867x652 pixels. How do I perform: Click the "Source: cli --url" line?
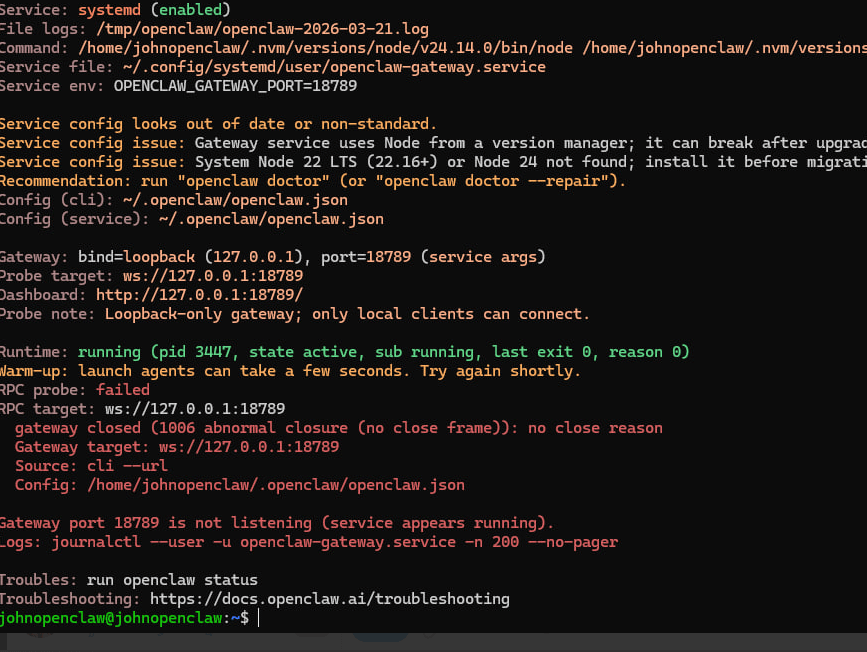[91, 466]
